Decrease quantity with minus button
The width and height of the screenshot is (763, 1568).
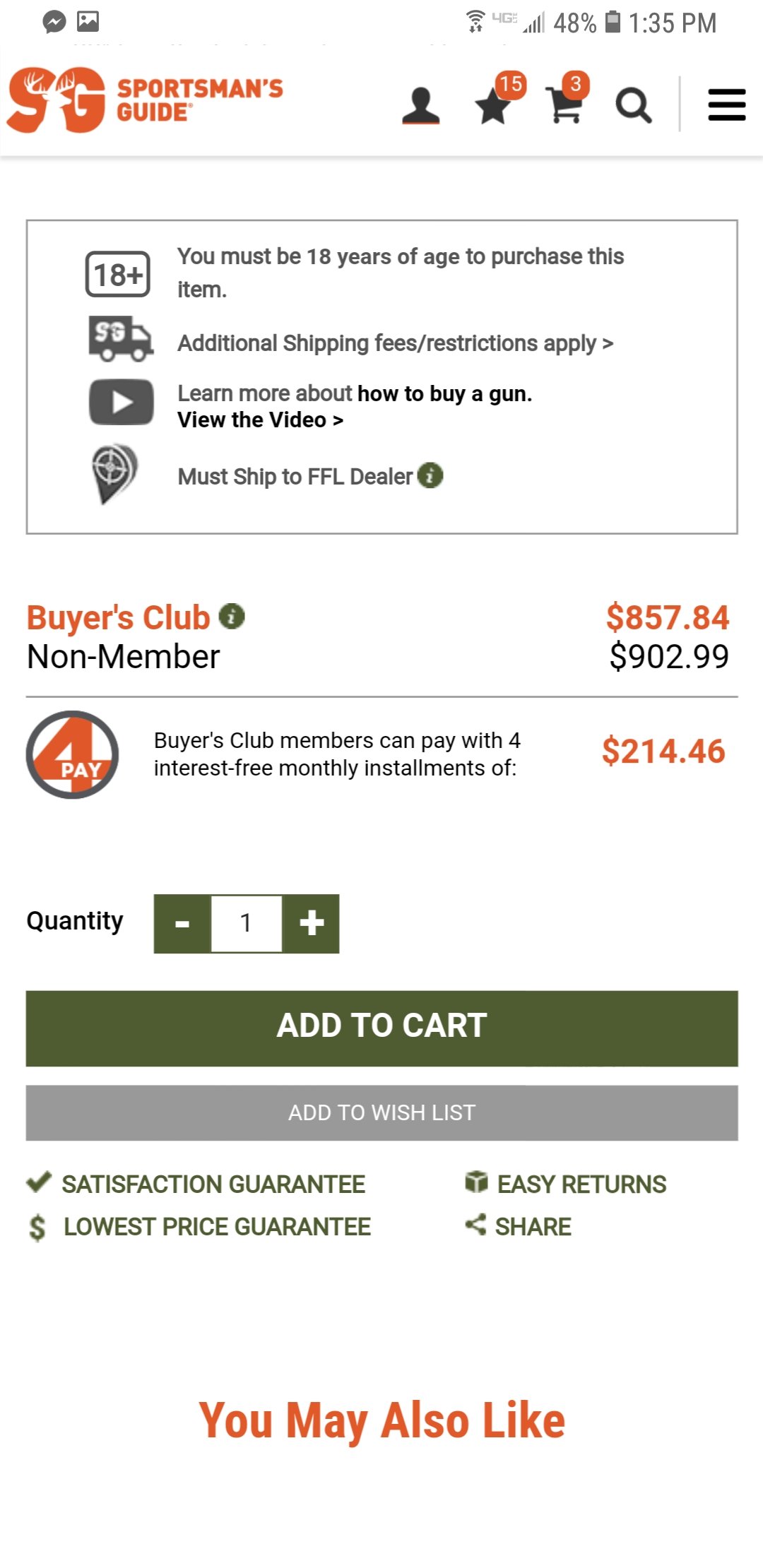(182, 923)
